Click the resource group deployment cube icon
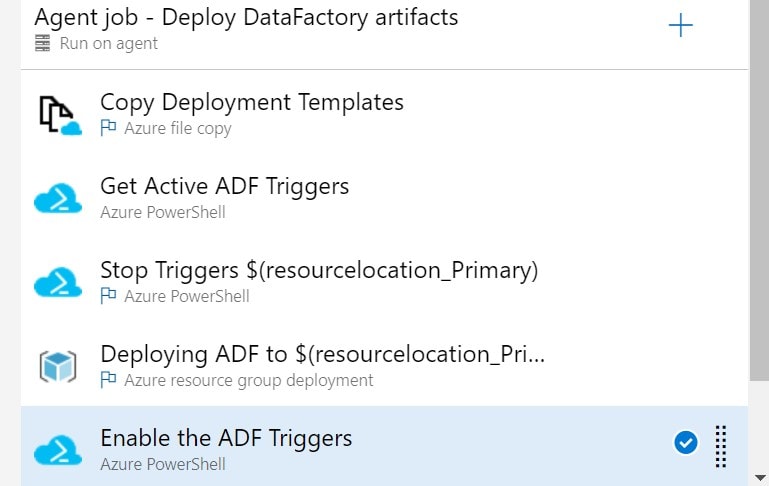The image size is (769, 486). pos(58,367)
